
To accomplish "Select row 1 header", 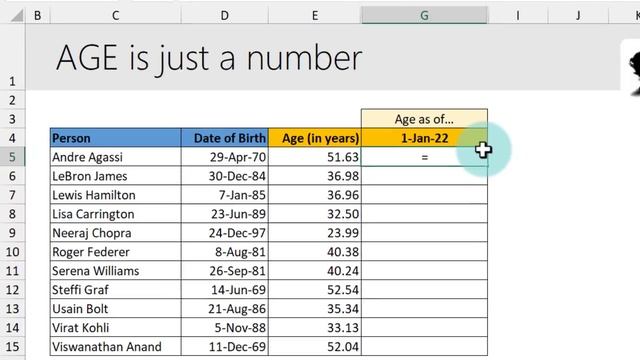I will pyautogui.click(x=12, y=57).
